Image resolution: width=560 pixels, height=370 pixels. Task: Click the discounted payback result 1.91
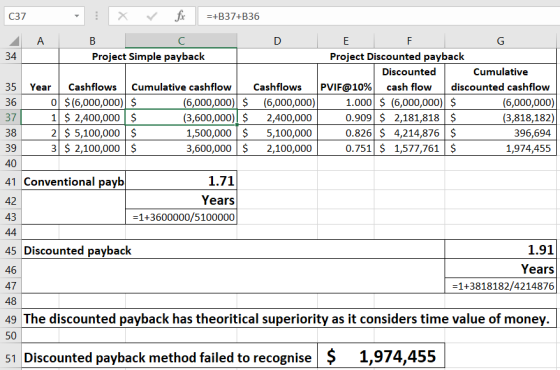(501, 249)
